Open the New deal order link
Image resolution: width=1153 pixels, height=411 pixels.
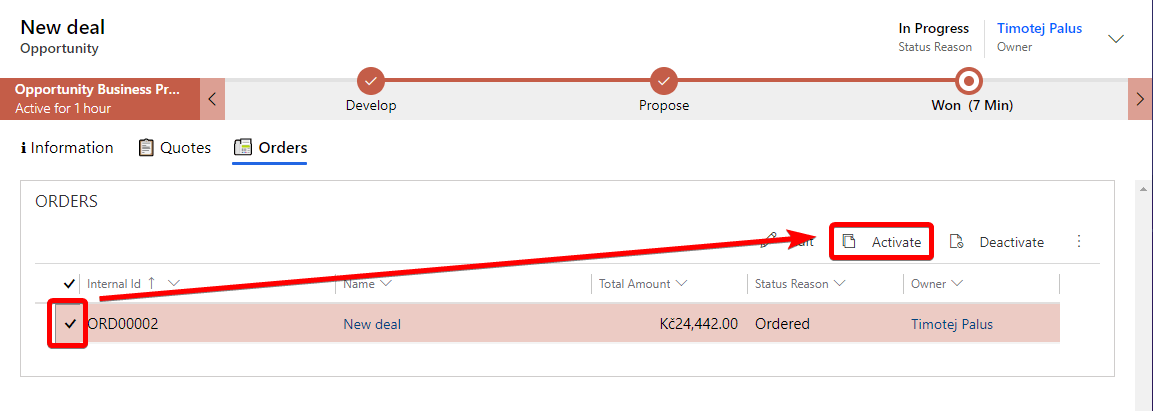click(372, 324)
